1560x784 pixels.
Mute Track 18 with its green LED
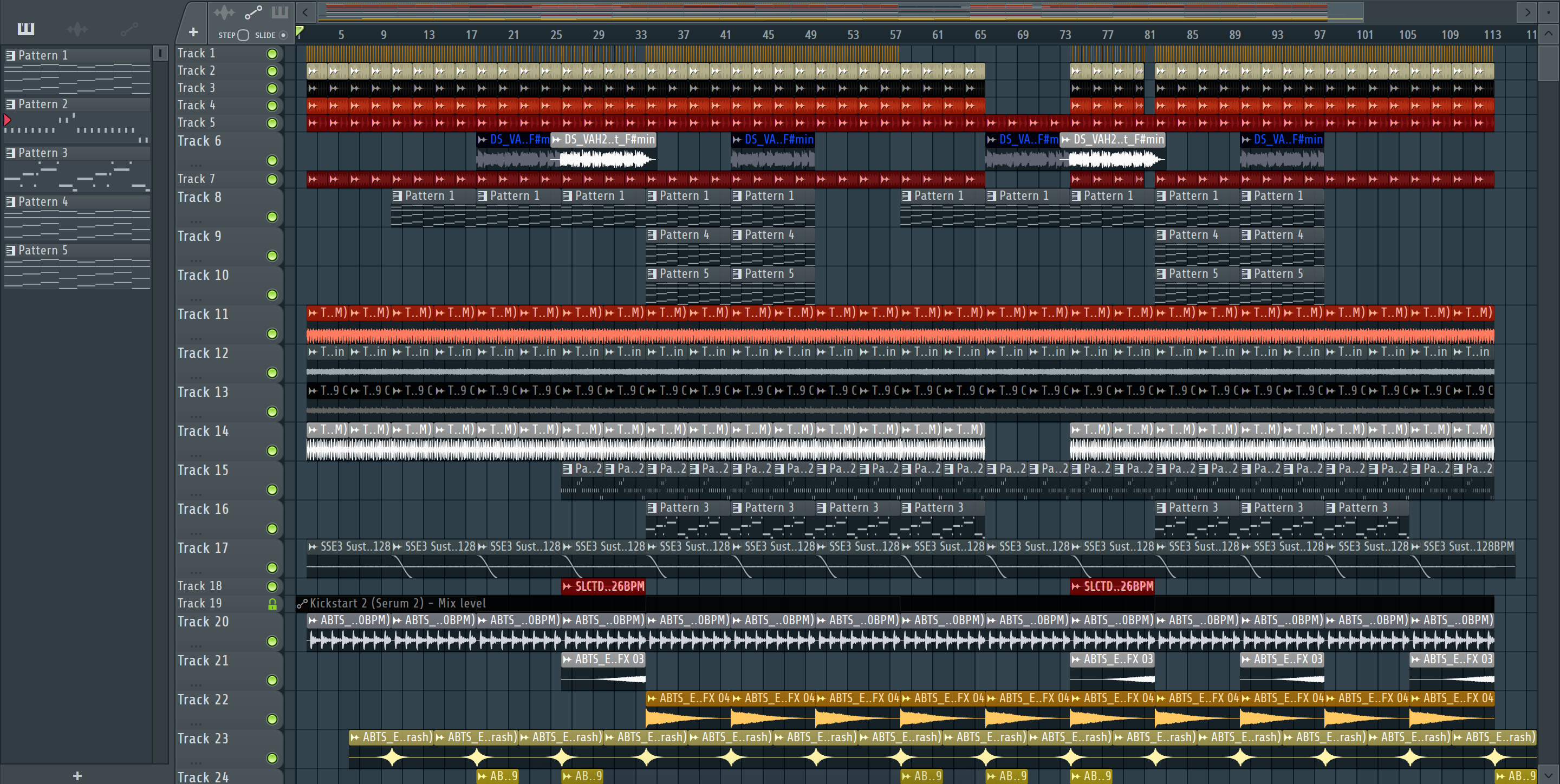point(272,586)
